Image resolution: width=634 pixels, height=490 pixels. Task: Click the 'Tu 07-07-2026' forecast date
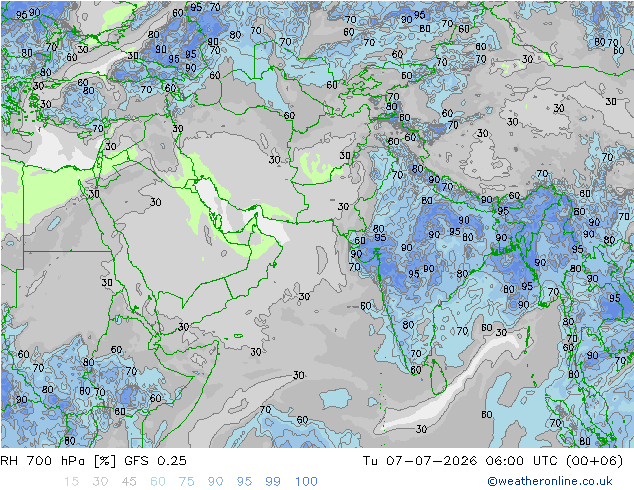click(x=420, y=461)
